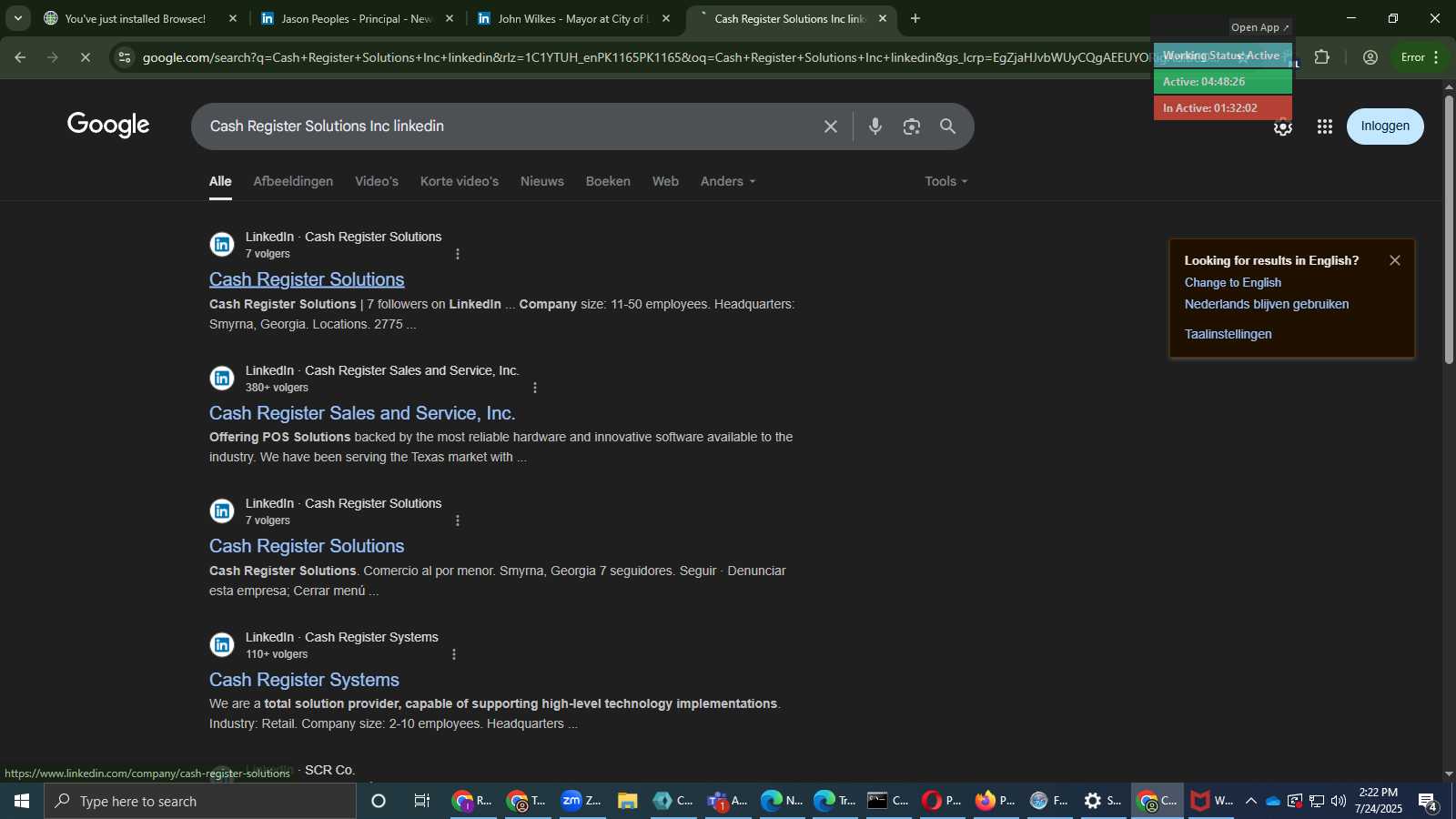Open Windows Start menu
The width and height of the screenshot is (1456, 819).
tap(22, 801)
